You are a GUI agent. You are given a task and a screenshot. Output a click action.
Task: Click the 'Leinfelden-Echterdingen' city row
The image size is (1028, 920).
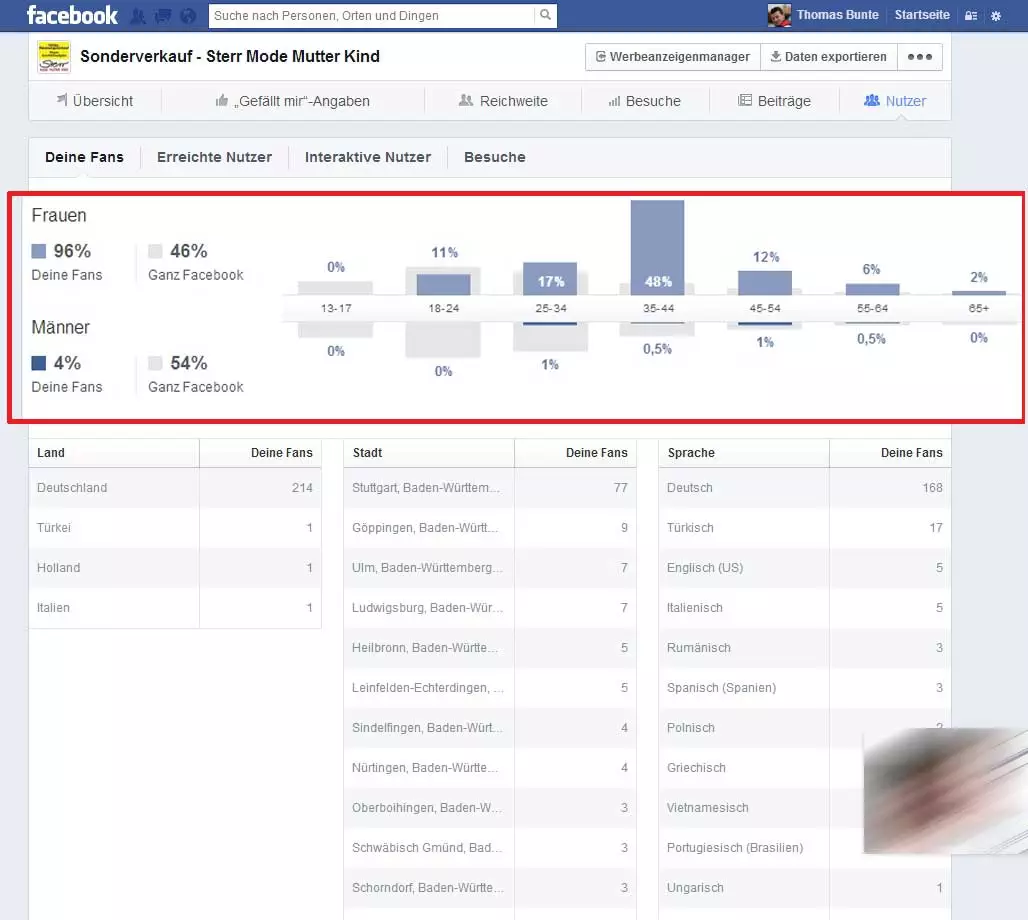(x=490, y=688)
